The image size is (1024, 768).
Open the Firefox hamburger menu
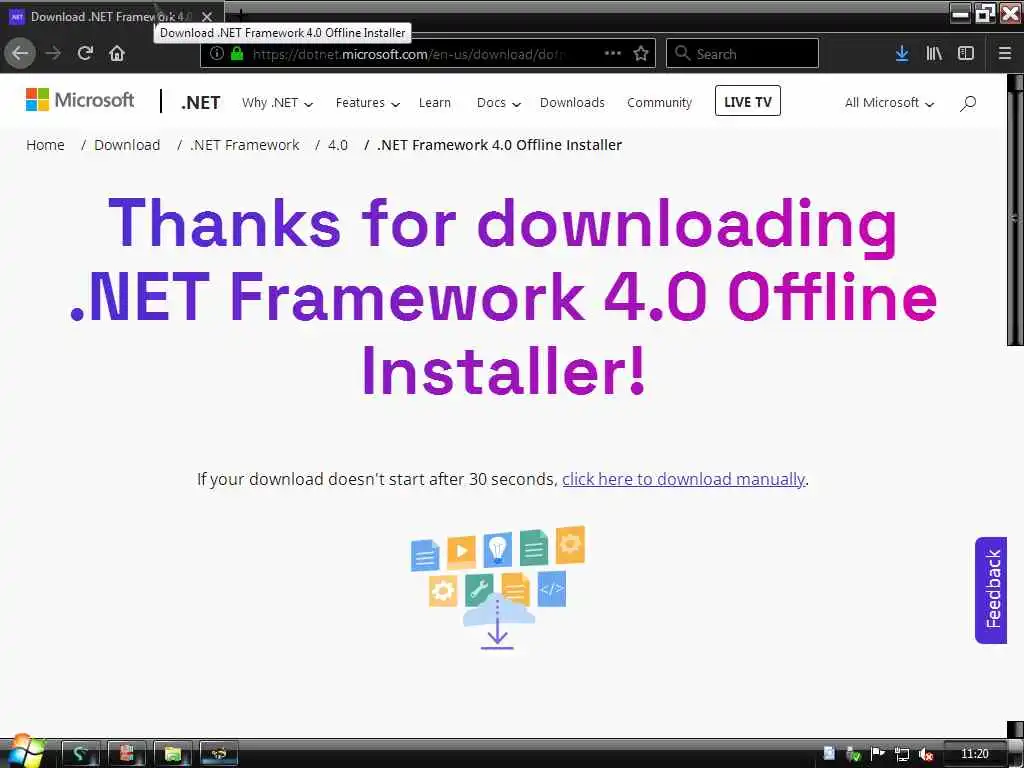click(1005, 53)
